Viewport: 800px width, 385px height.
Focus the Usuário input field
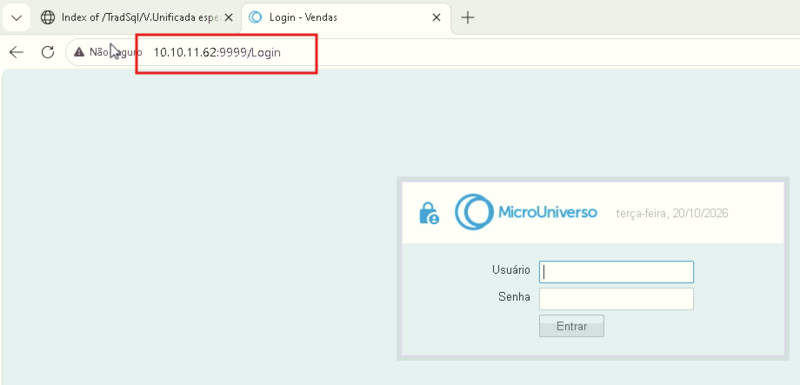click(616, 272)
